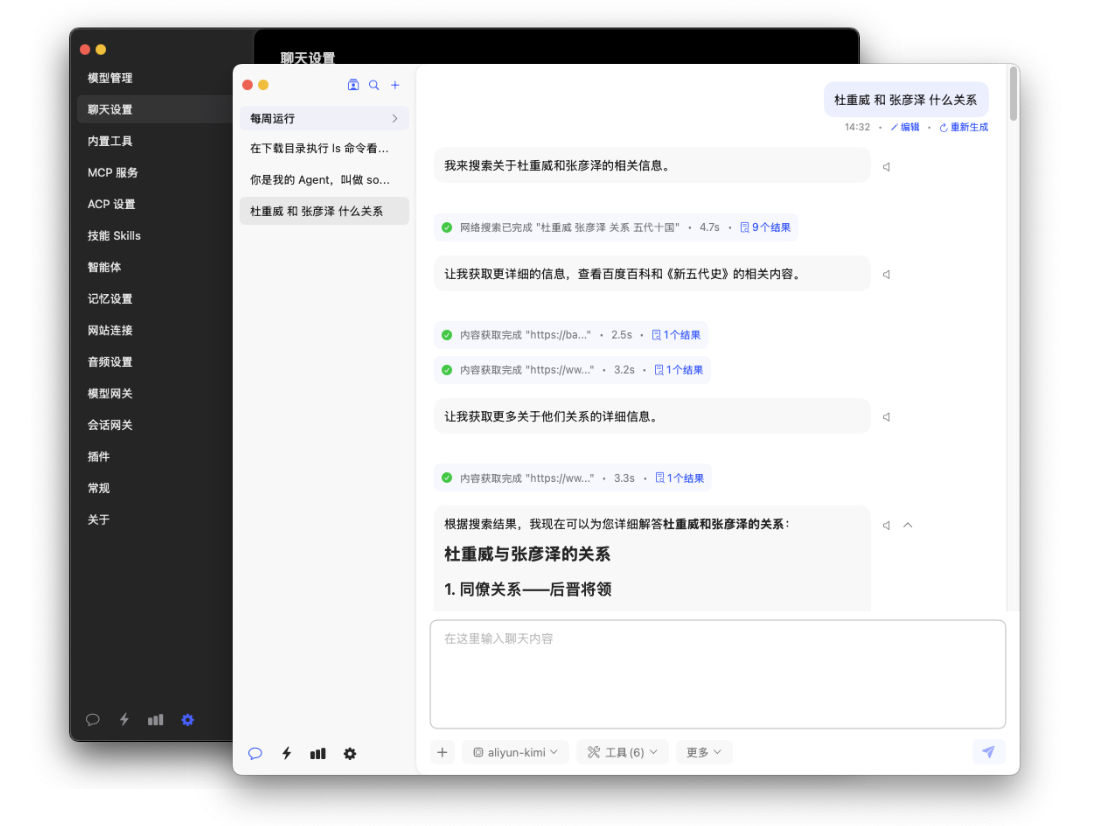
Task: Open the agent icon beside the search icon
Action: point(353,86)
